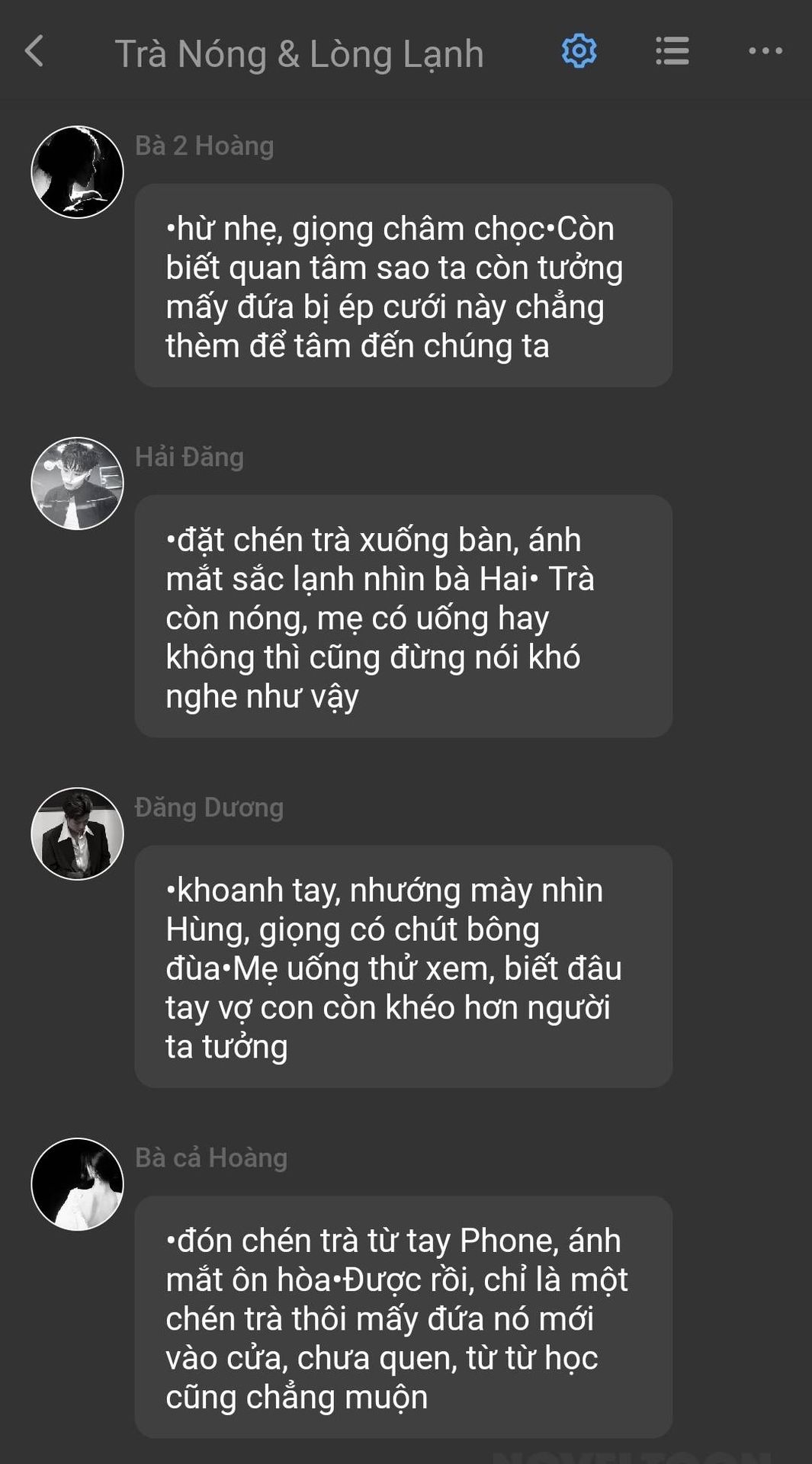Tap Bà 2 Hoàng's avatar
This screenshot has height=1464, width=812.
click(x=77, y=172)
